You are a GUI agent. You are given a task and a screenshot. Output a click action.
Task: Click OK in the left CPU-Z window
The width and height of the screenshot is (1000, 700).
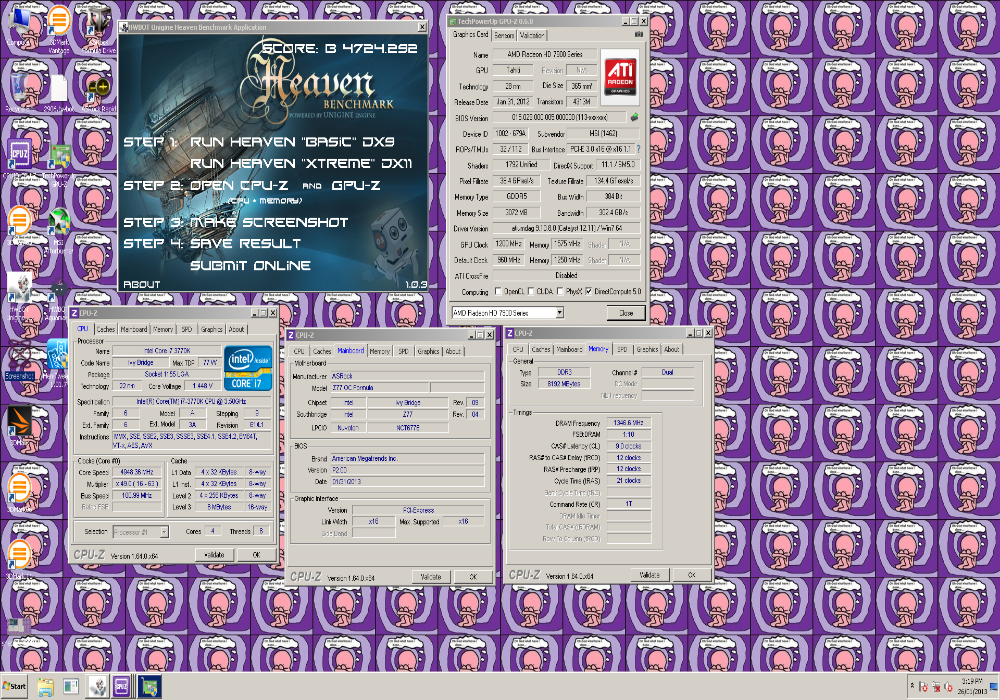tap(256, 555)
